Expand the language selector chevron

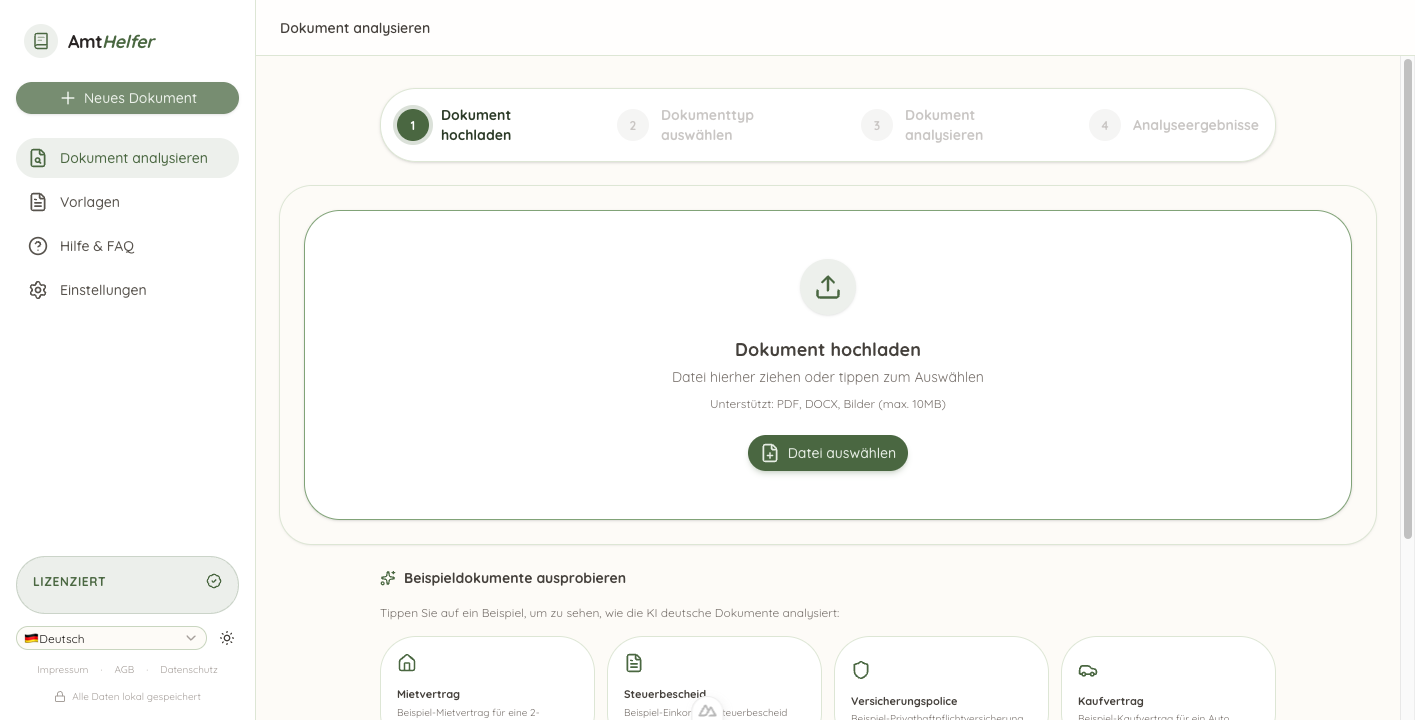(191, 638)
